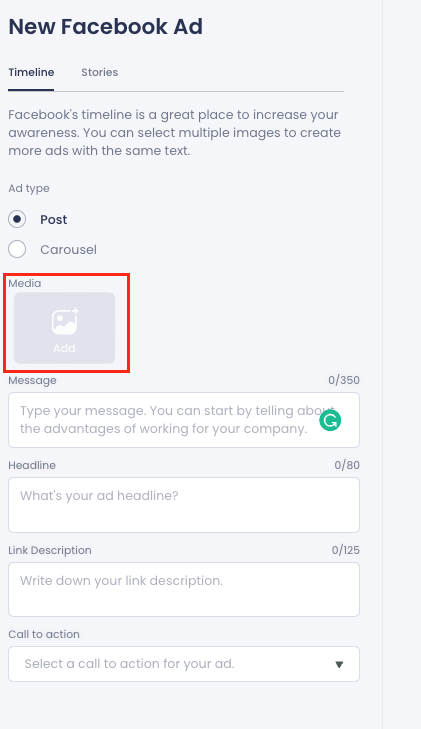Click the Media label above upload box
The width and height of the screenshot is (421, 729).
point(25,283)
